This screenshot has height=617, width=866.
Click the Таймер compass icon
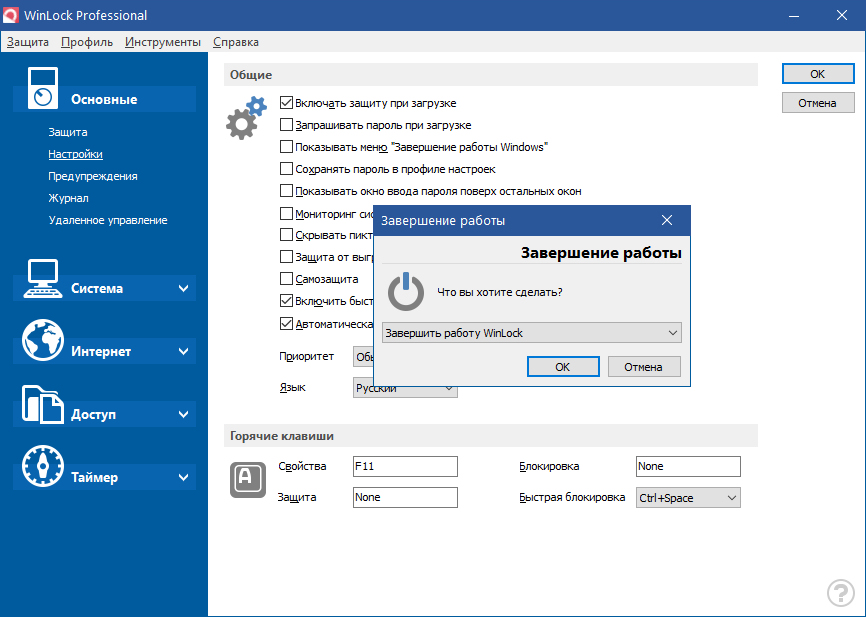pyautogui.click(x=42, y=467)
